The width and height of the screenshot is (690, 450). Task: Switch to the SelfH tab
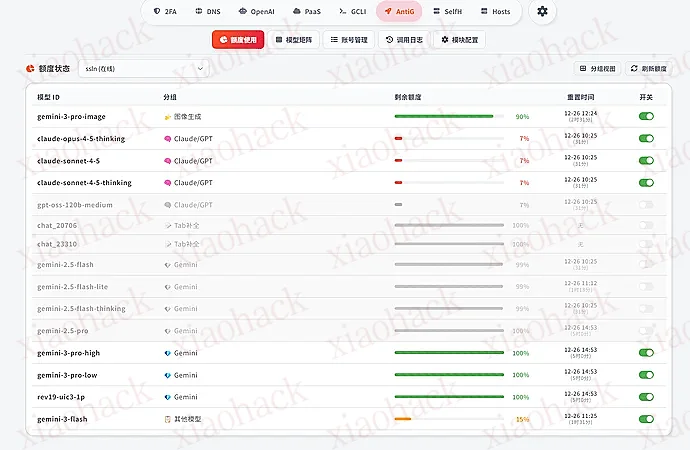[x=447, y=12]
